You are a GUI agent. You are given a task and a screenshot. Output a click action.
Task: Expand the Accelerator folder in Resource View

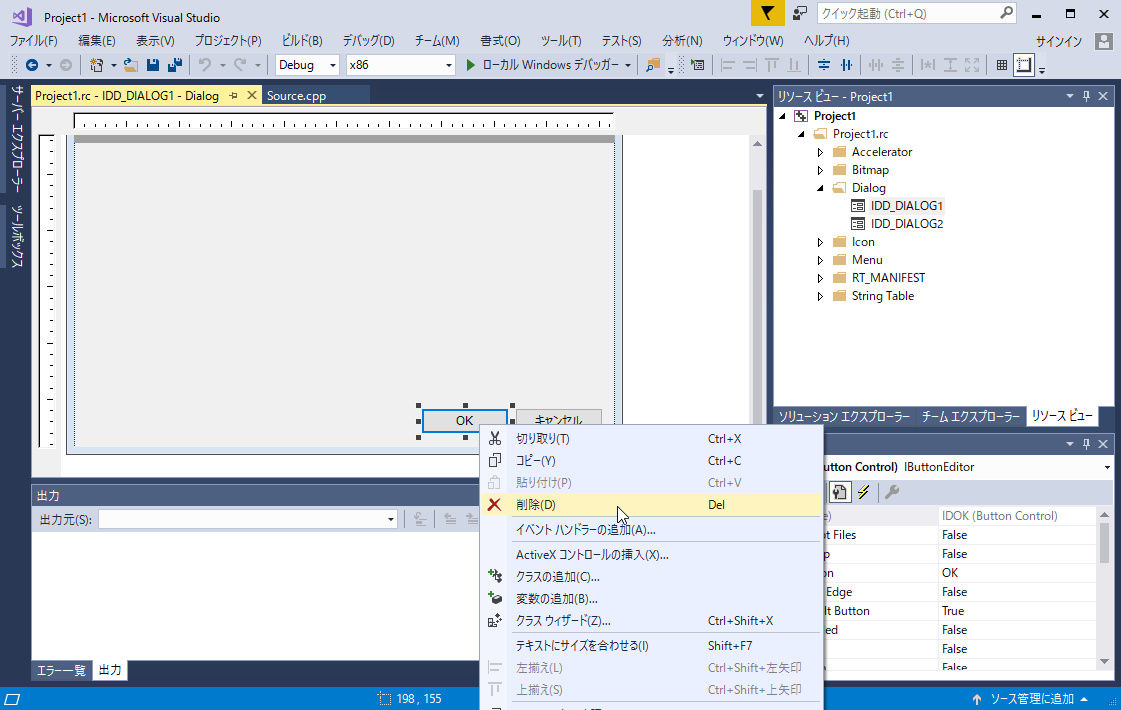(x=820, y=152)
